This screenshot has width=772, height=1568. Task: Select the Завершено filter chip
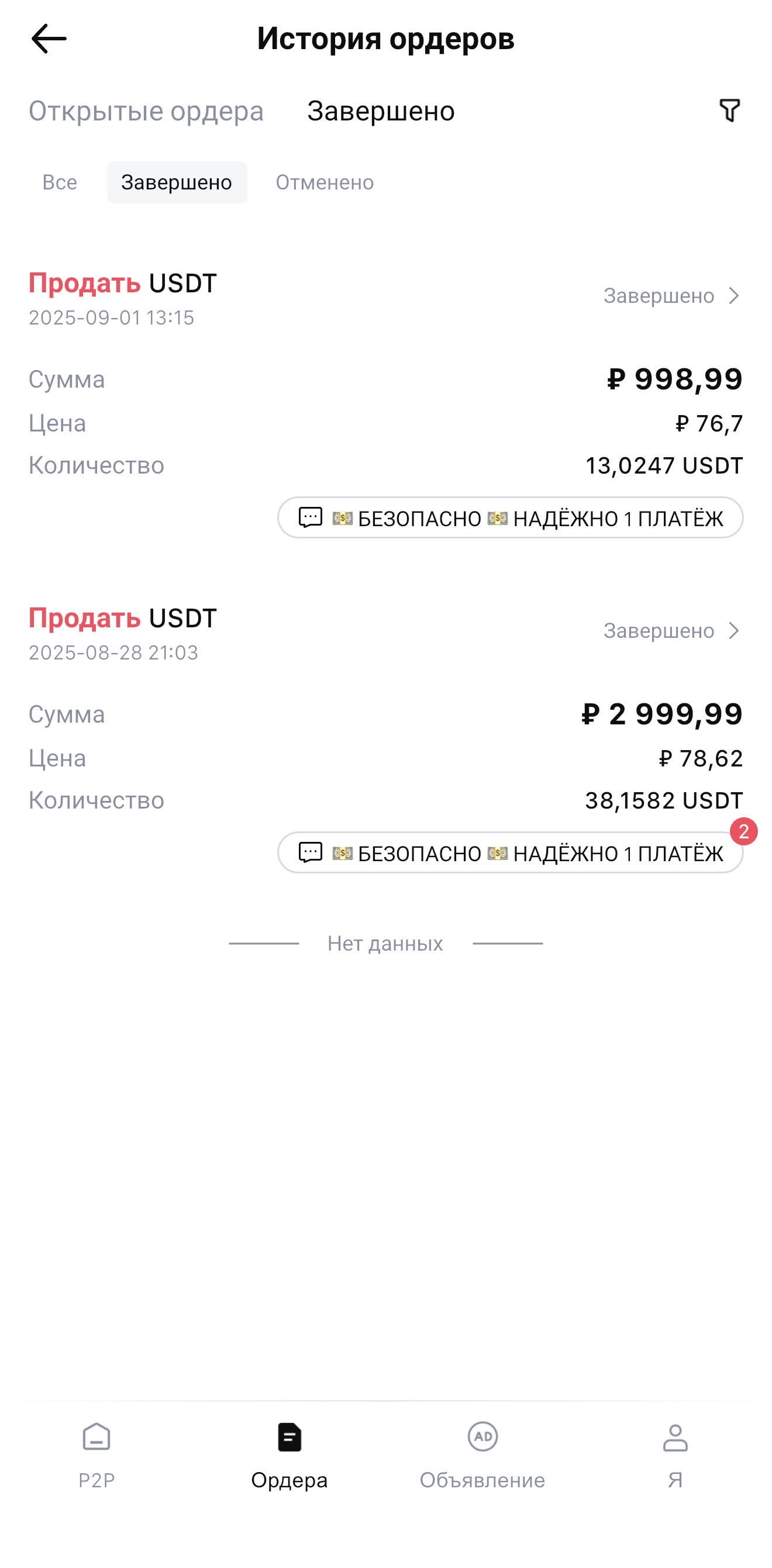pos(177,182)
